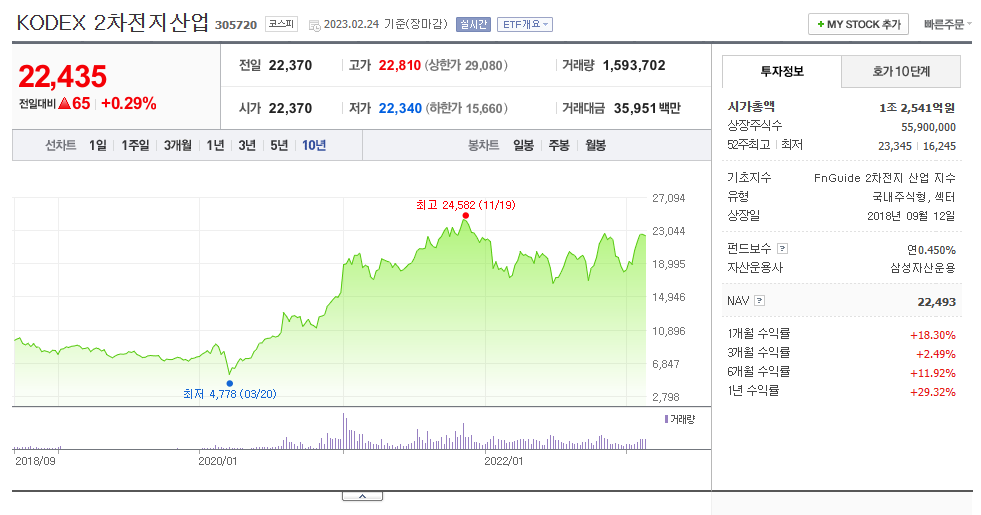Click the NAV help question-mark icon

coord(760,300)
